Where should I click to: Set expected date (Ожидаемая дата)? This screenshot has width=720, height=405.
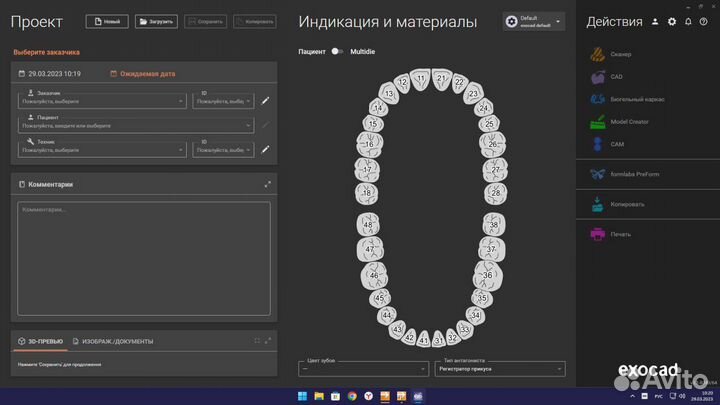(x=143, y=73)
